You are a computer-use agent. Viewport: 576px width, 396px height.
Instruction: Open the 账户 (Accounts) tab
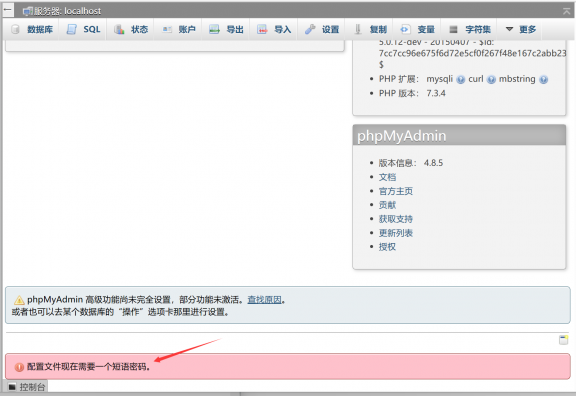[x=179, y=29]
